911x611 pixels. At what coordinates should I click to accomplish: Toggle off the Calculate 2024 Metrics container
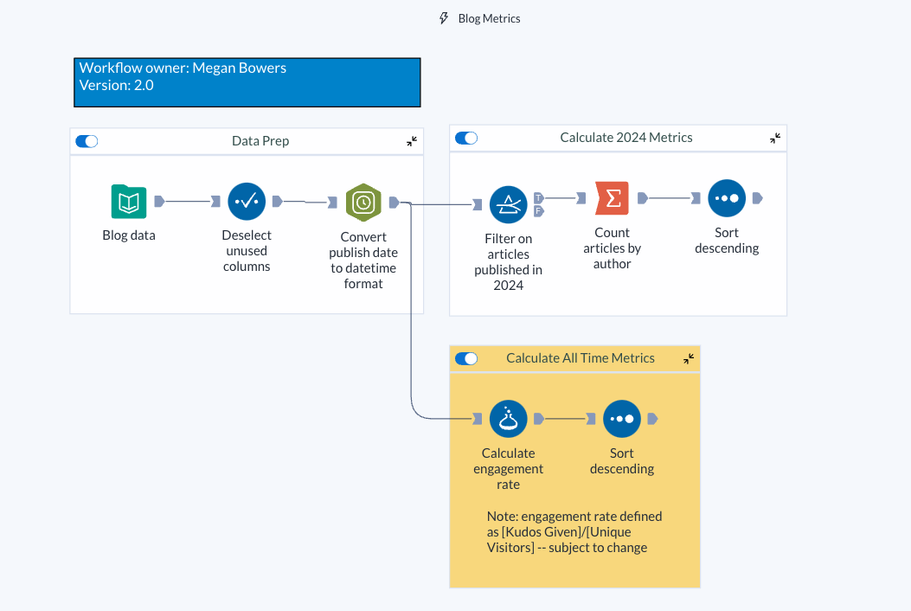pos(466,138)
